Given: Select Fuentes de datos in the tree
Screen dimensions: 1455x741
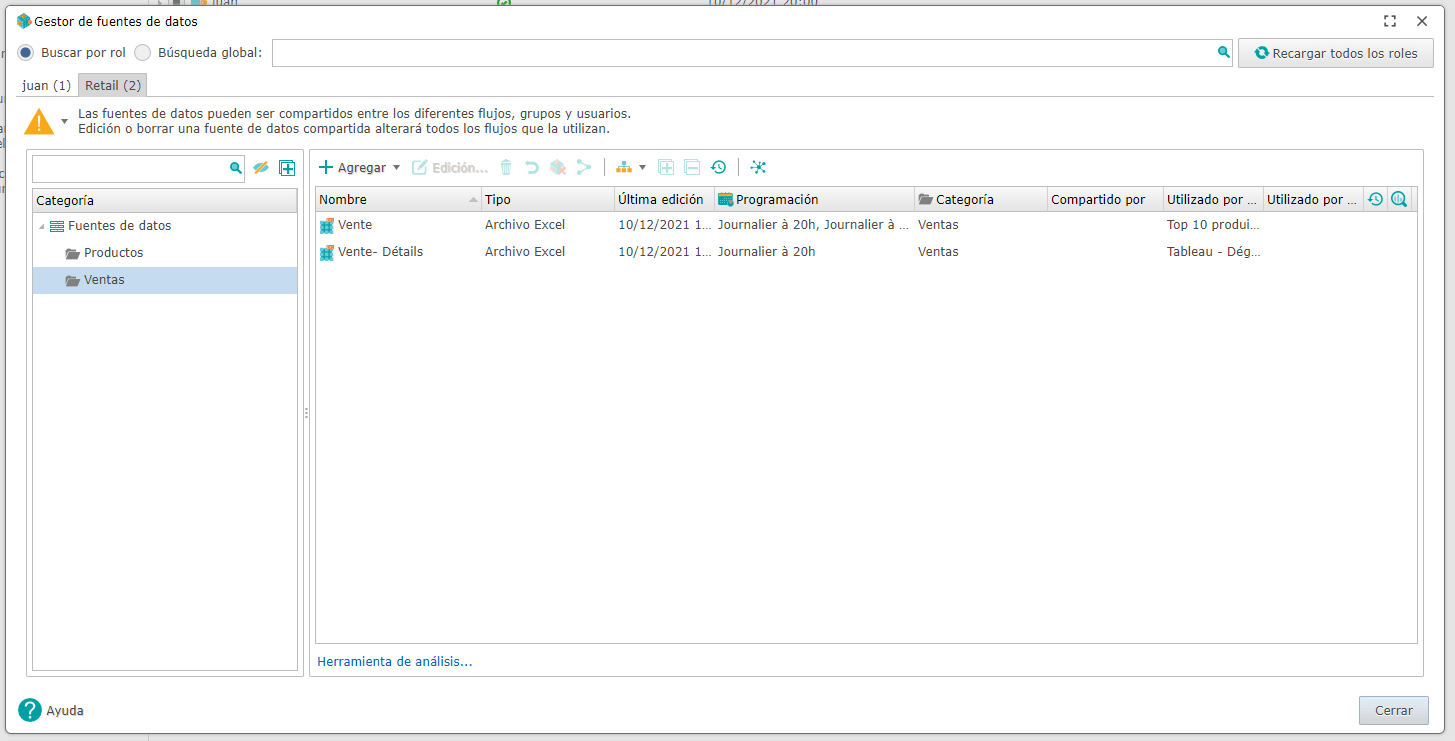Looking at the screenshot, I should pyautogui.click(x=119, y=226).
